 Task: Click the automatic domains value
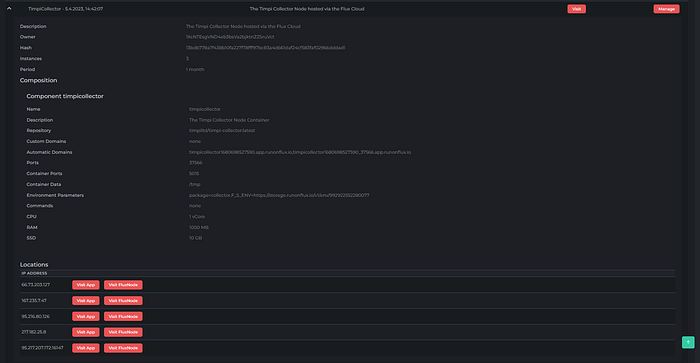coord(300,152)
